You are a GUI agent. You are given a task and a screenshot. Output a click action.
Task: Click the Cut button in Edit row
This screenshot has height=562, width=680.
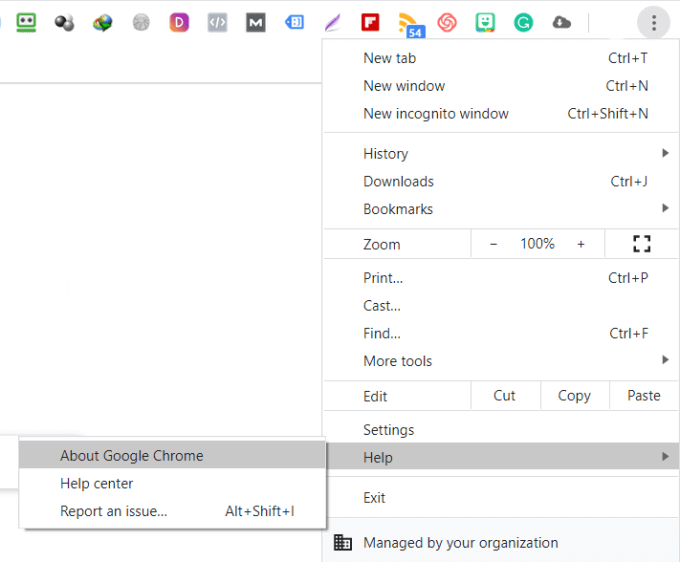click(505, 395)
